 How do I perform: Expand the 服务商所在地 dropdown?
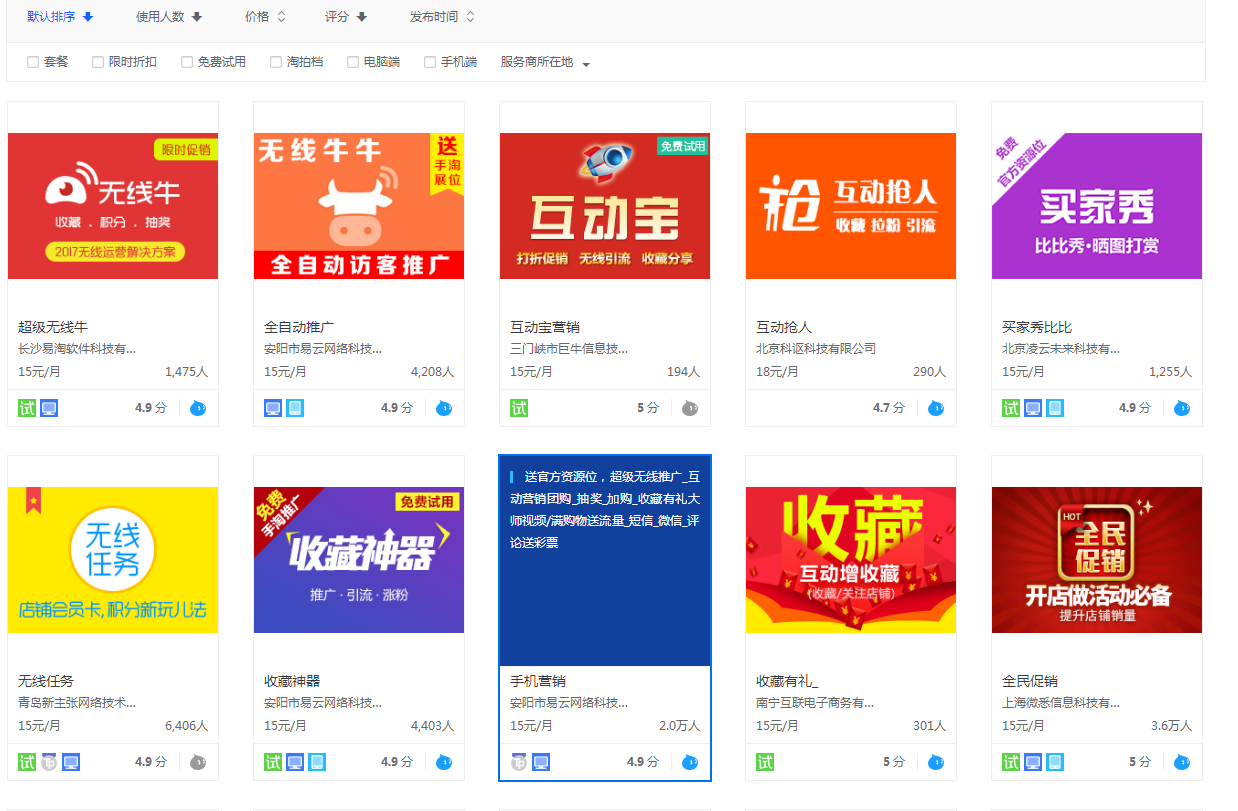545,62
